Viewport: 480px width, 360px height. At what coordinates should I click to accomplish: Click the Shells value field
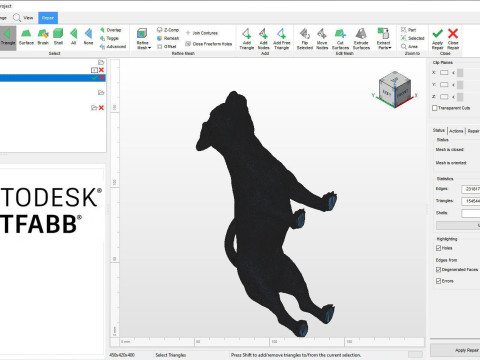(x=471, y=213)
